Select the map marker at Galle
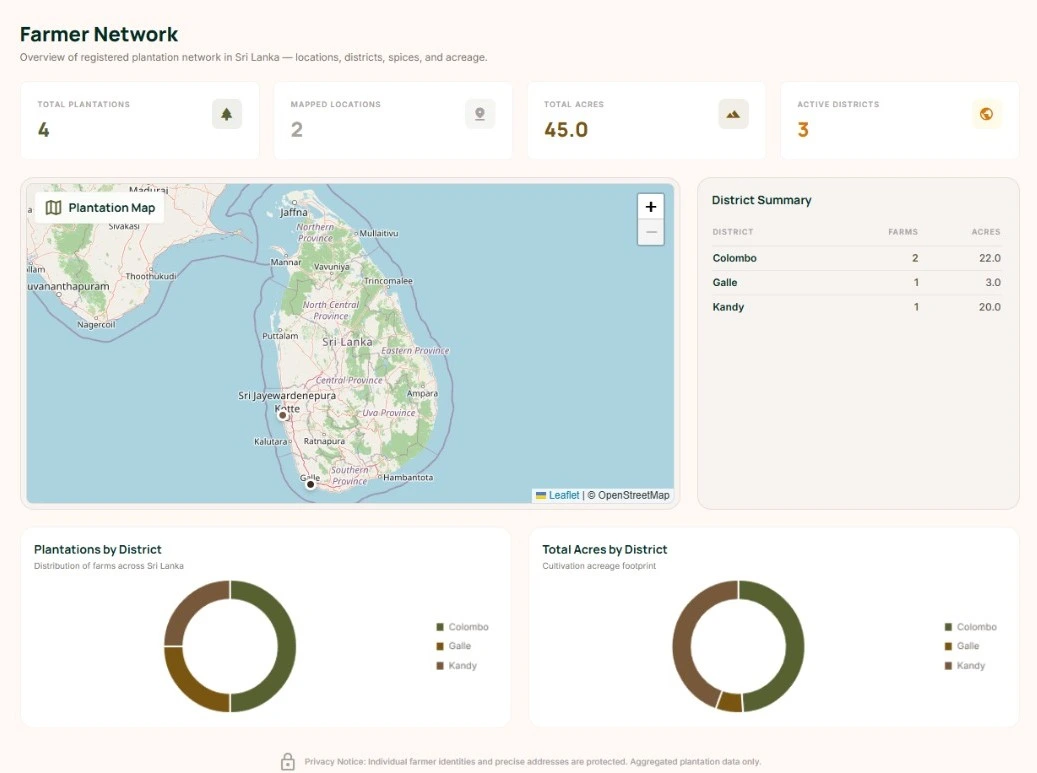 click(310, 485)
